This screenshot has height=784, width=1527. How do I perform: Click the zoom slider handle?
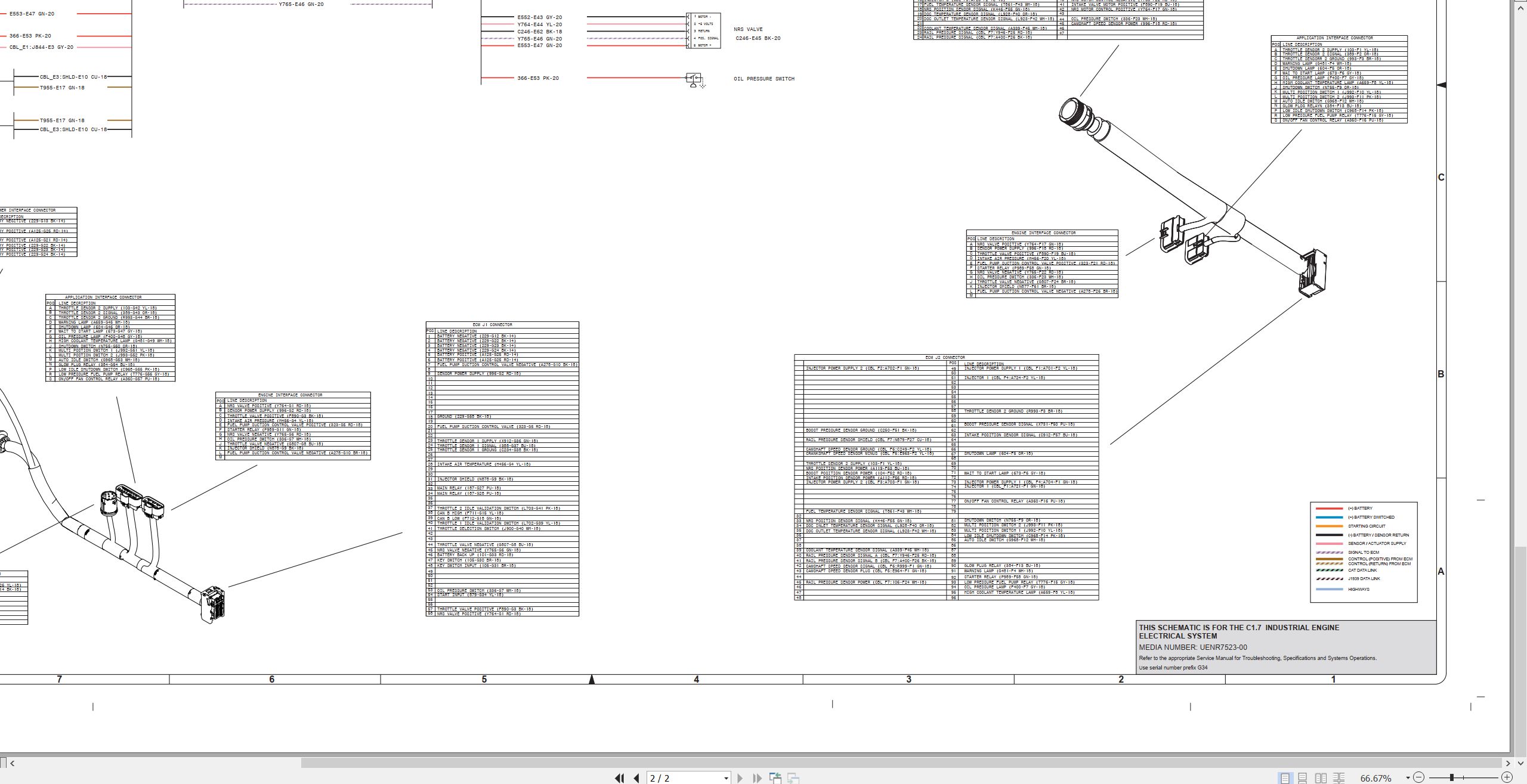coord(1451,777)
